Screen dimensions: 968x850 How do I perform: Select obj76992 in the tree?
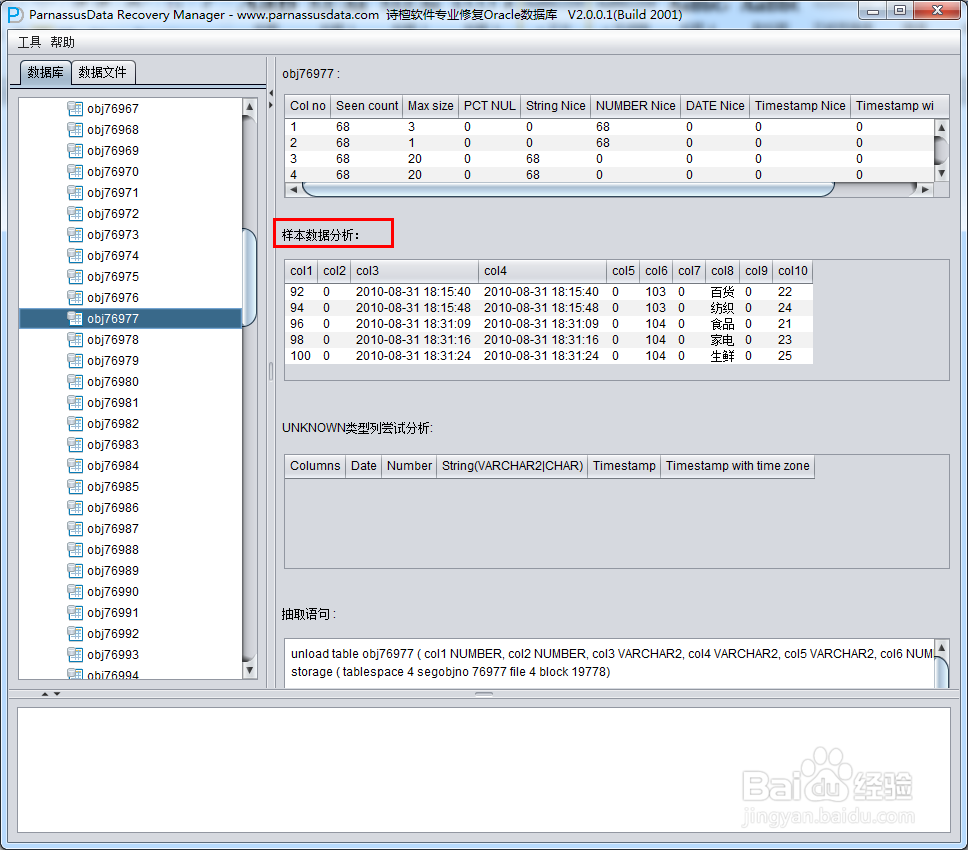point(113,633)
